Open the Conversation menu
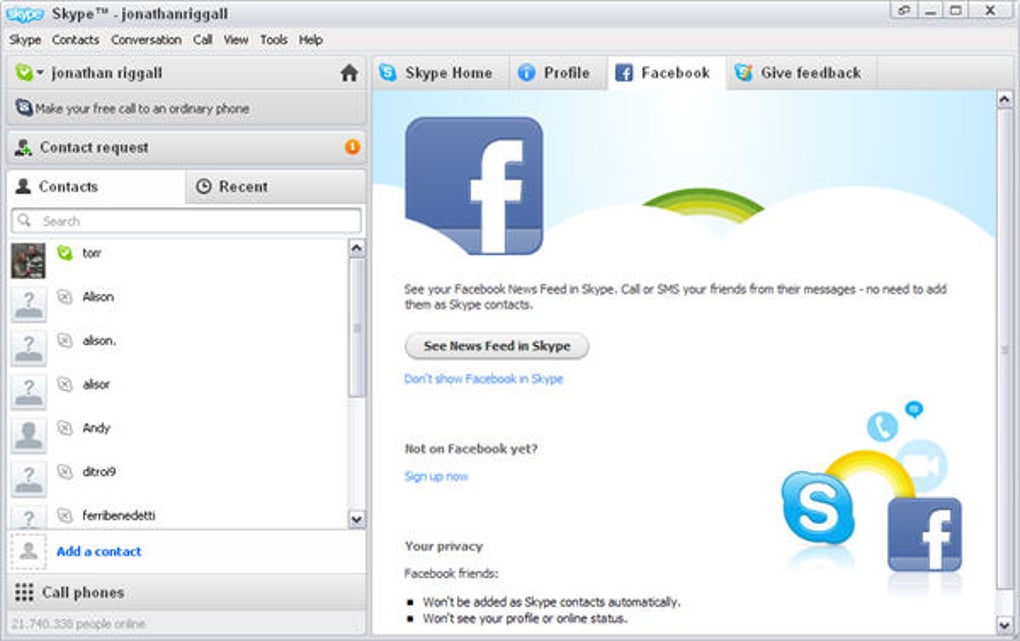1020x641 pixels. coord(146,40)
